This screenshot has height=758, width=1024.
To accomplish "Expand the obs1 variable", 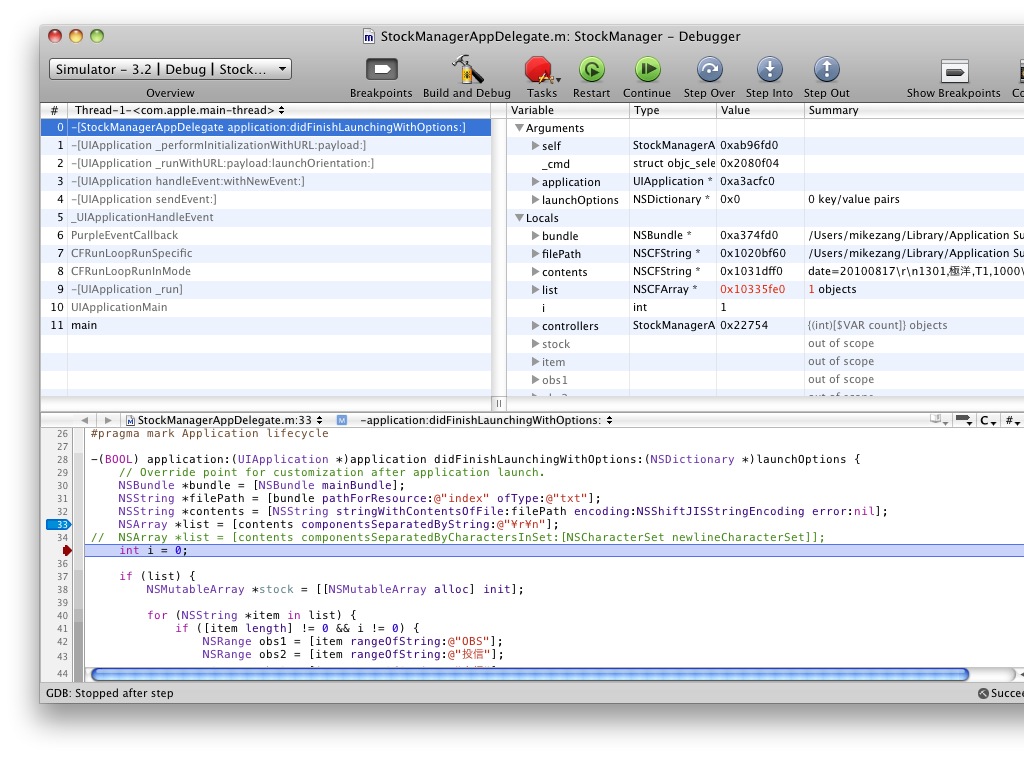I will click(535, 379).
